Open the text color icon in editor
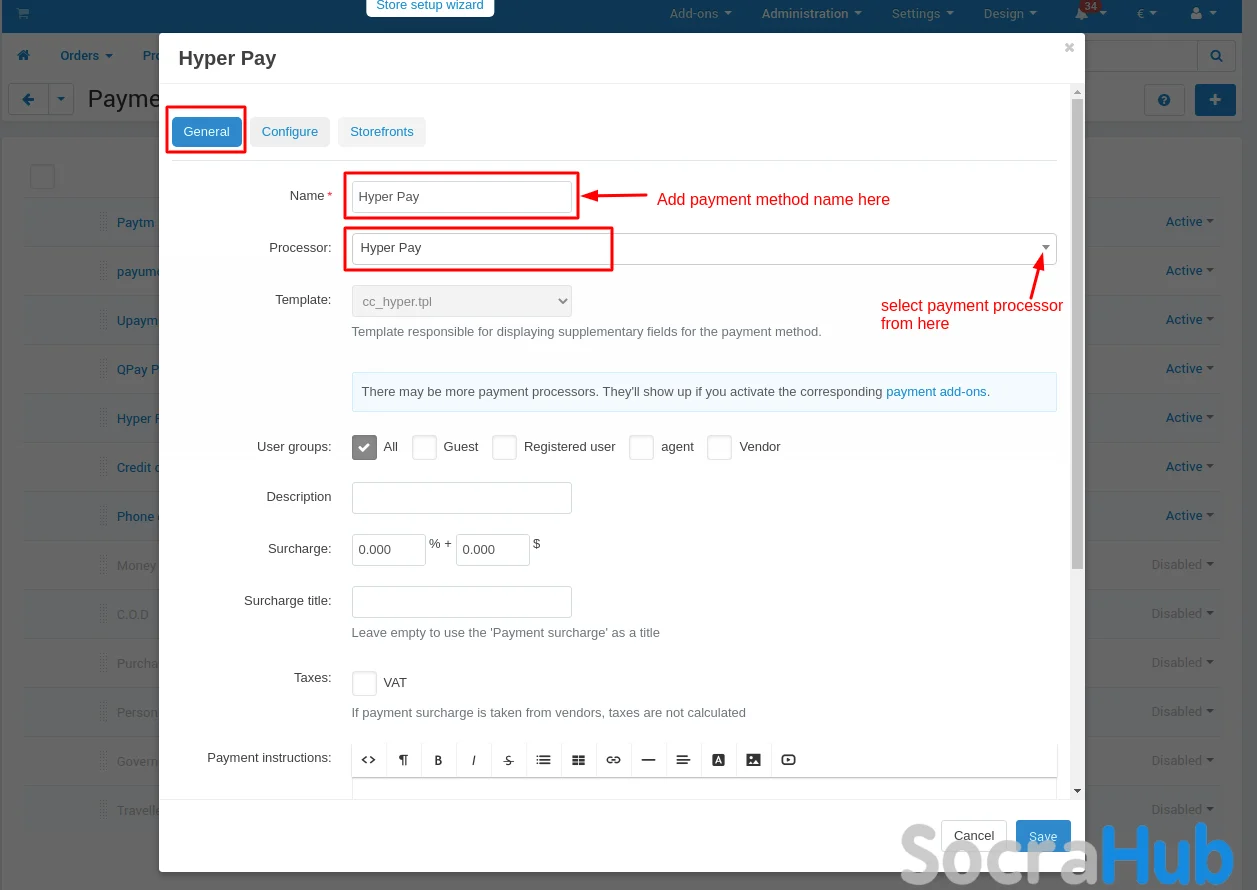The width and height of the screenshot is (1257, 890). 718,760
